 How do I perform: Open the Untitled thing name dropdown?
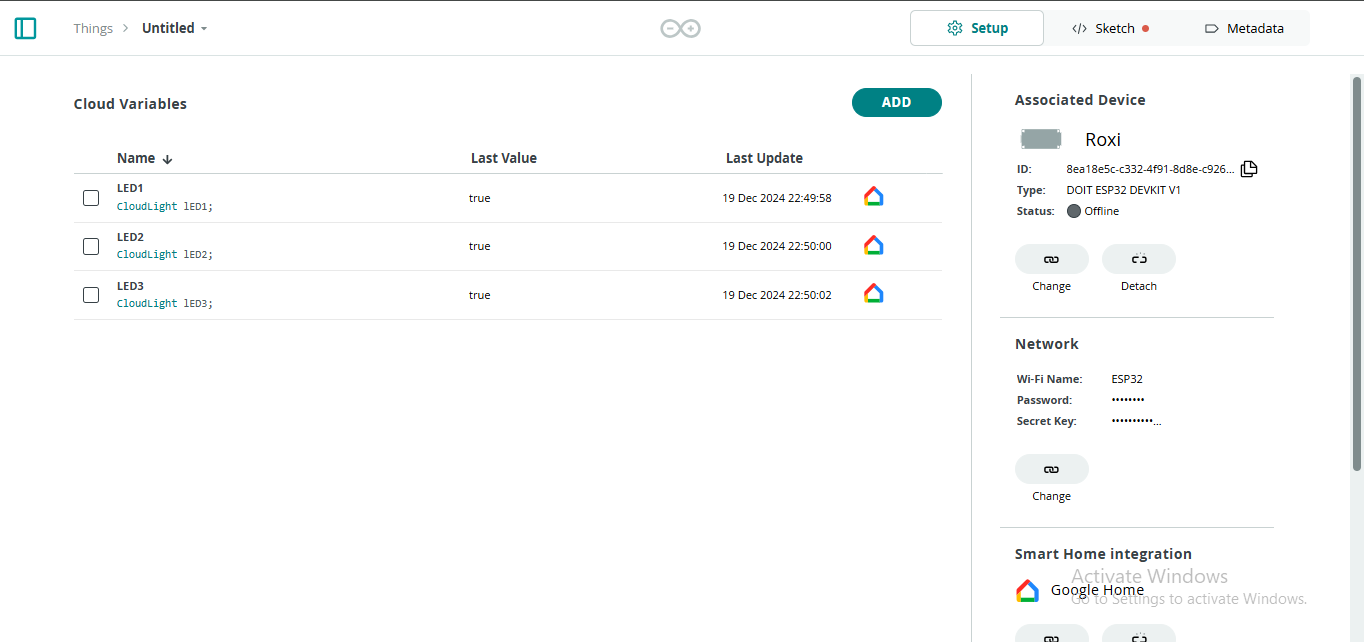[x=204, y=28]
